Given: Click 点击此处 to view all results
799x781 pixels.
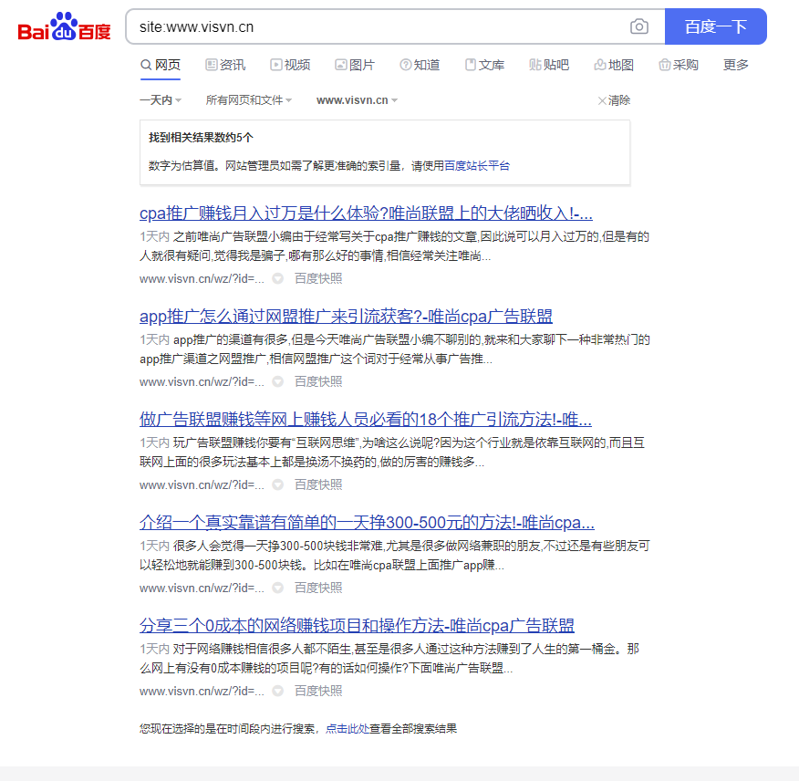Looking at the screenshot, I should coord(348,729).
